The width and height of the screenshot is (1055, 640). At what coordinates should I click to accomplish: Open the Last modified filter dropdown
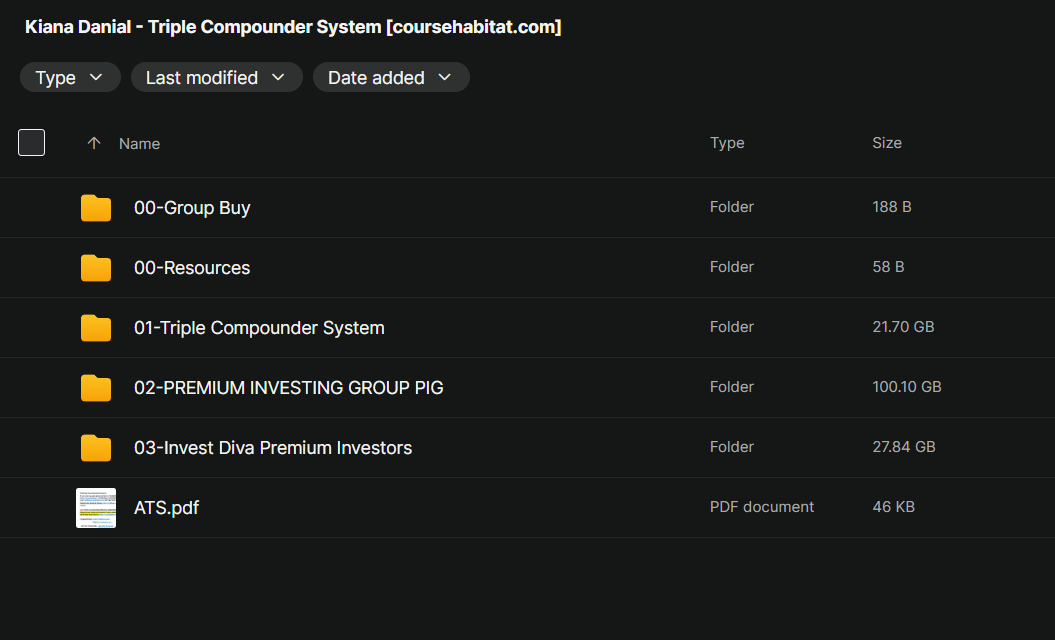click(x=217, y=77)
